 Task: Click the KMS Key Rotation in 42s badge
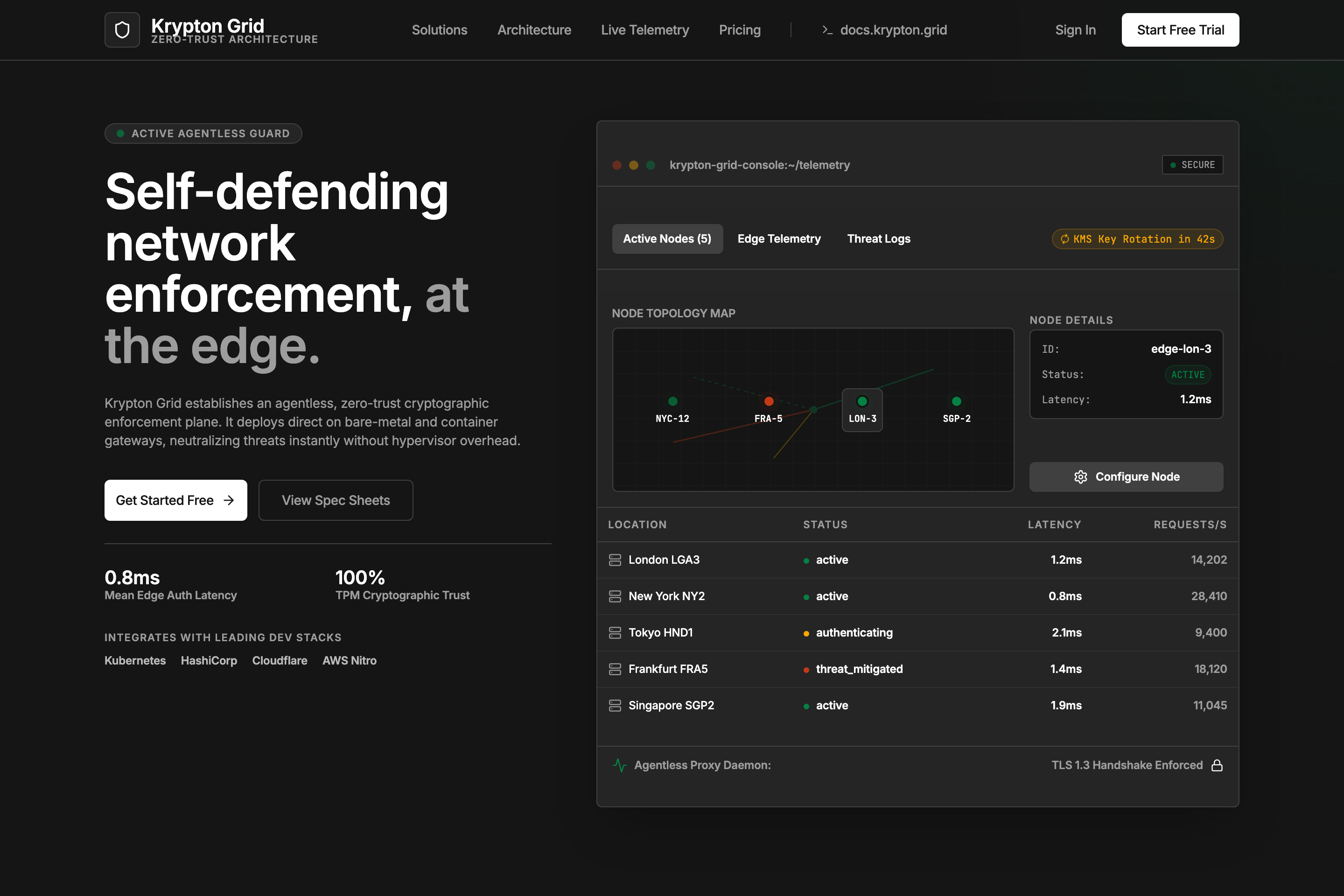tap(1138, 239)
